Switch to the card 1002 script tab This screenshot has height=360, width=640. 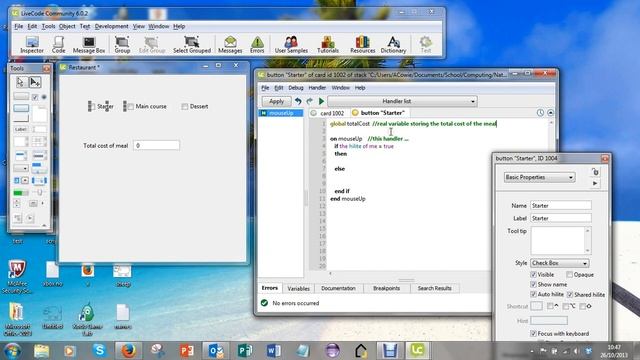click(328, 113)
